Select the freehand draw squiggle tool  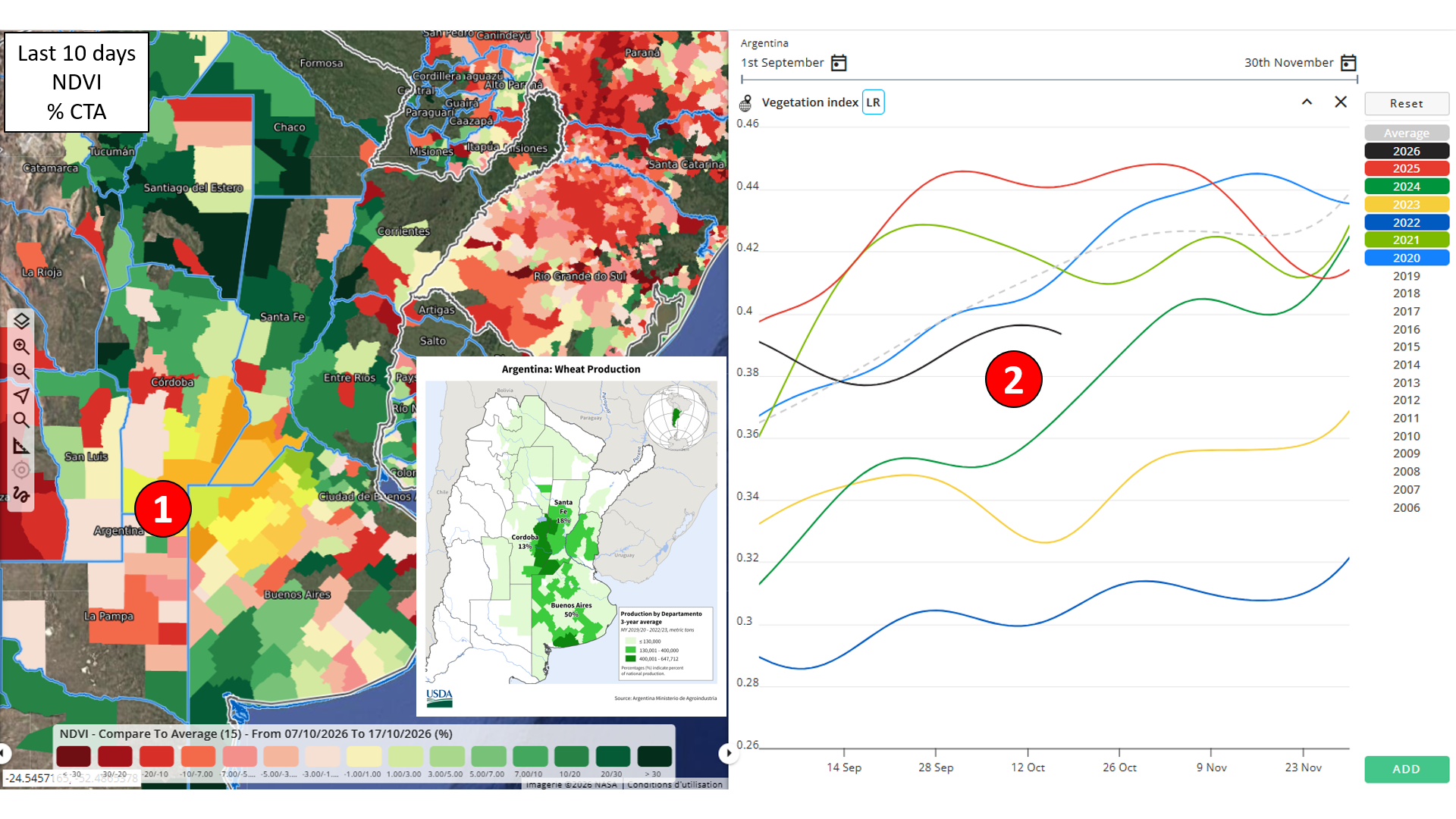click(21, 494)
